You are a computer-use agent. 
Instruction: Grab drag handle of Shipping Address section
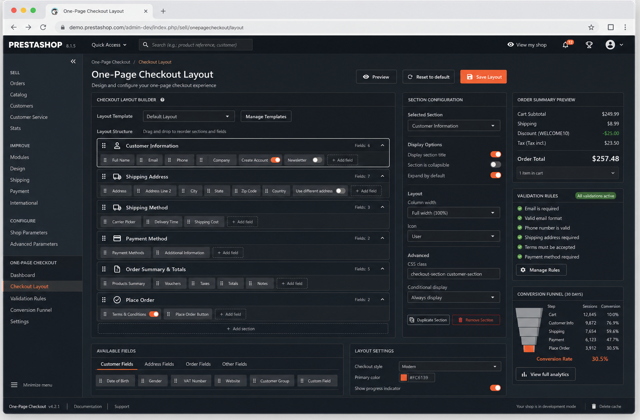click(x=104, y=176)
